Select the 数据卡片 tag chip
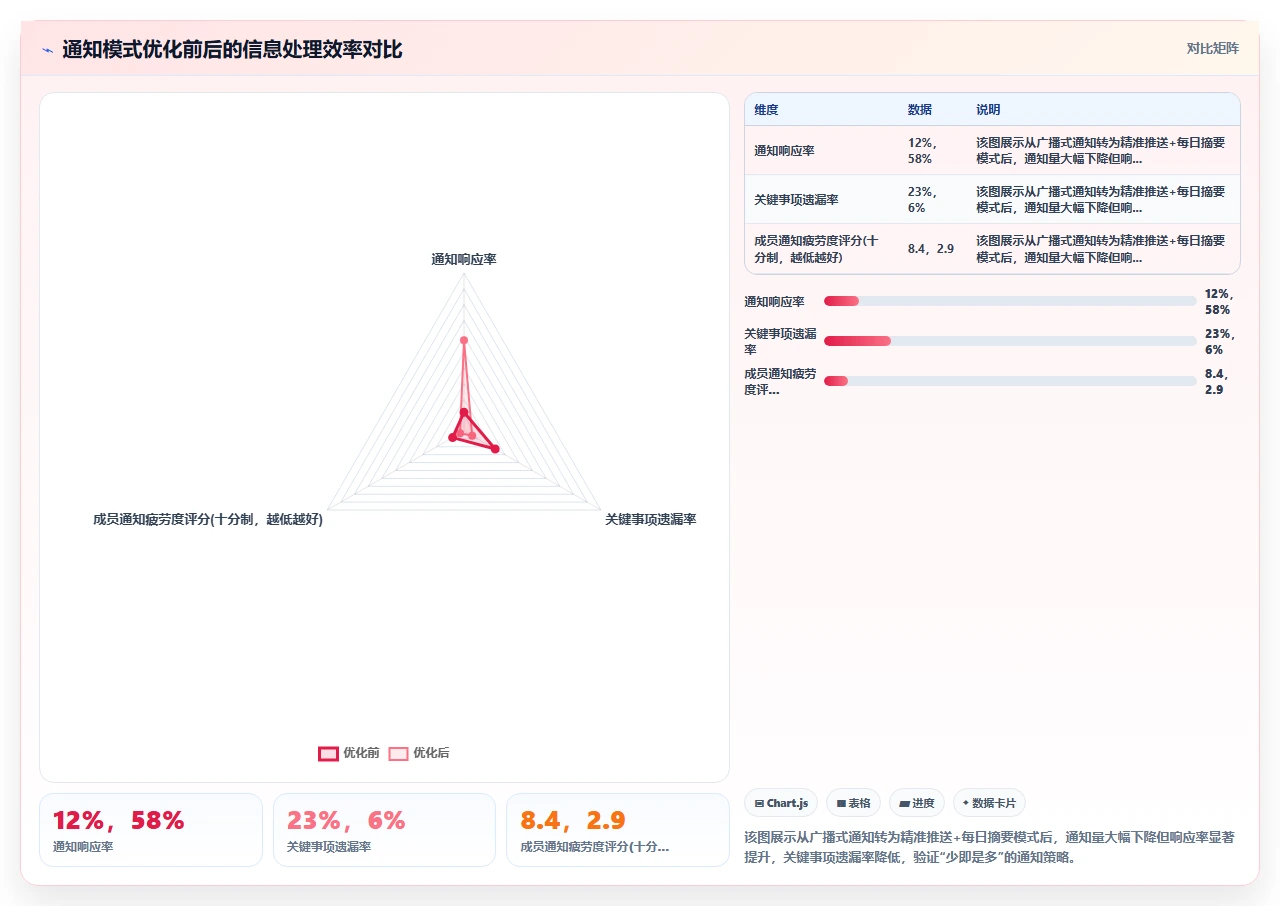 point(989,803)
